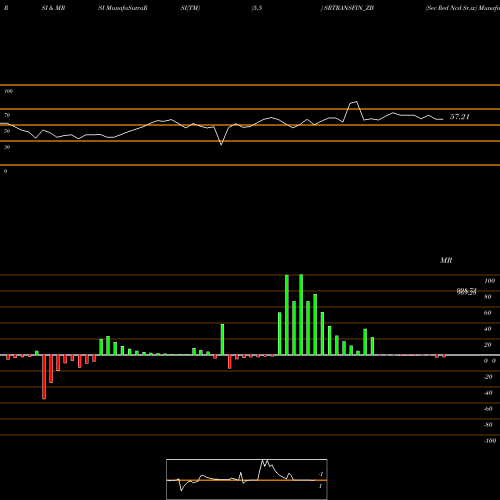Viewport: 500px width, 500px height.
Task: Click the tallest green MR histogram bar
Action: click(x=301, y=315)
